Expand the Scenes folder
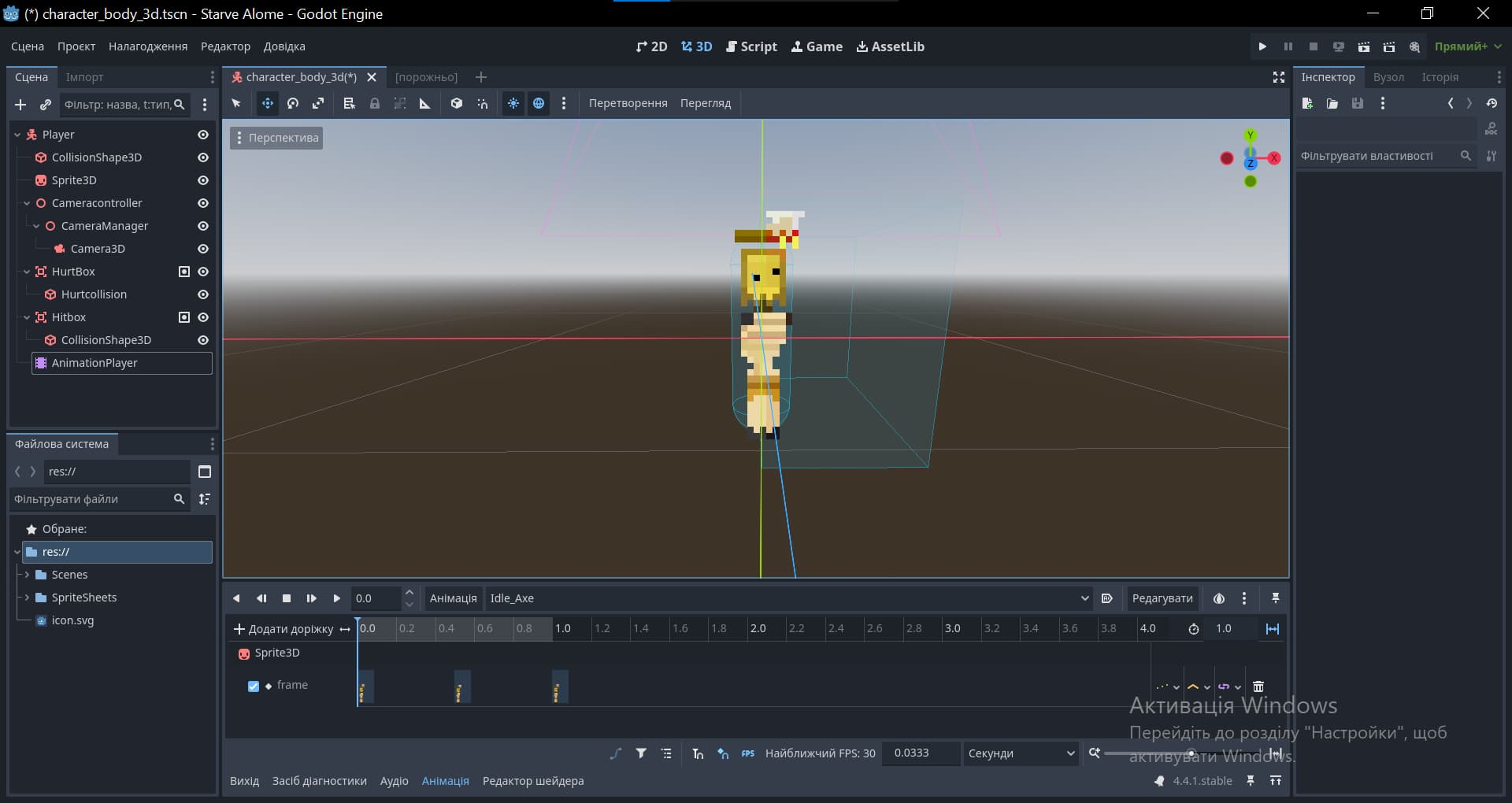This screenshot has width=1512, height=803. point(28,575)
